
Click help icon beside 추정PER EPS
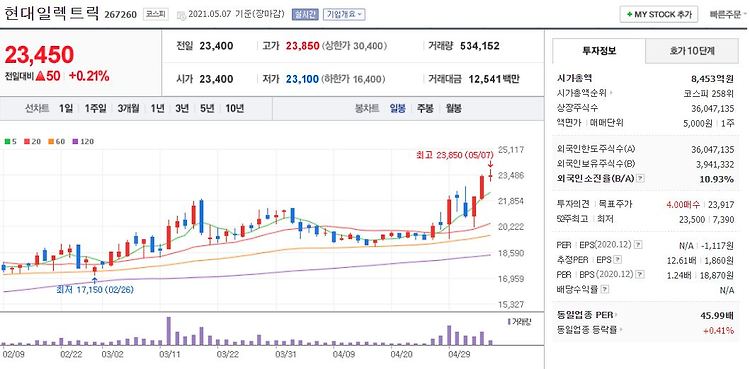(x=618, y=260)
